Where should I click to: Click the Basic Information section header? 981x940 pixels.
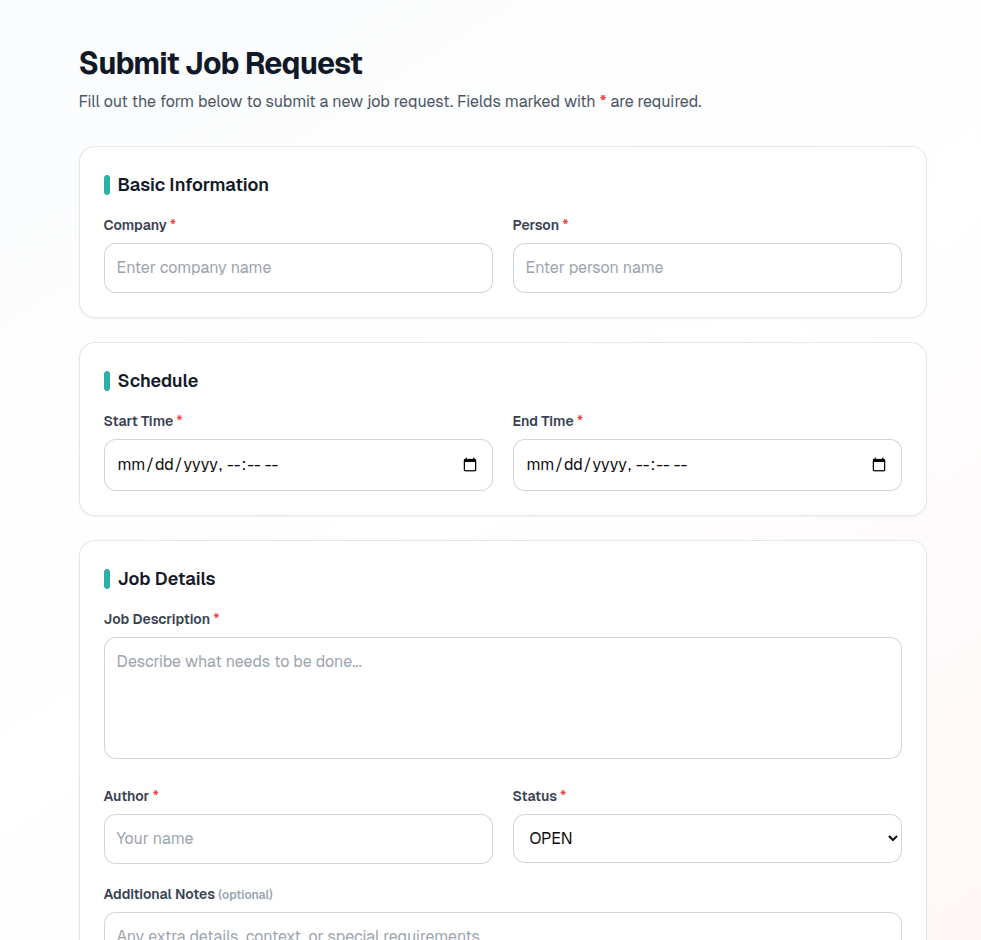pos(193,184)
